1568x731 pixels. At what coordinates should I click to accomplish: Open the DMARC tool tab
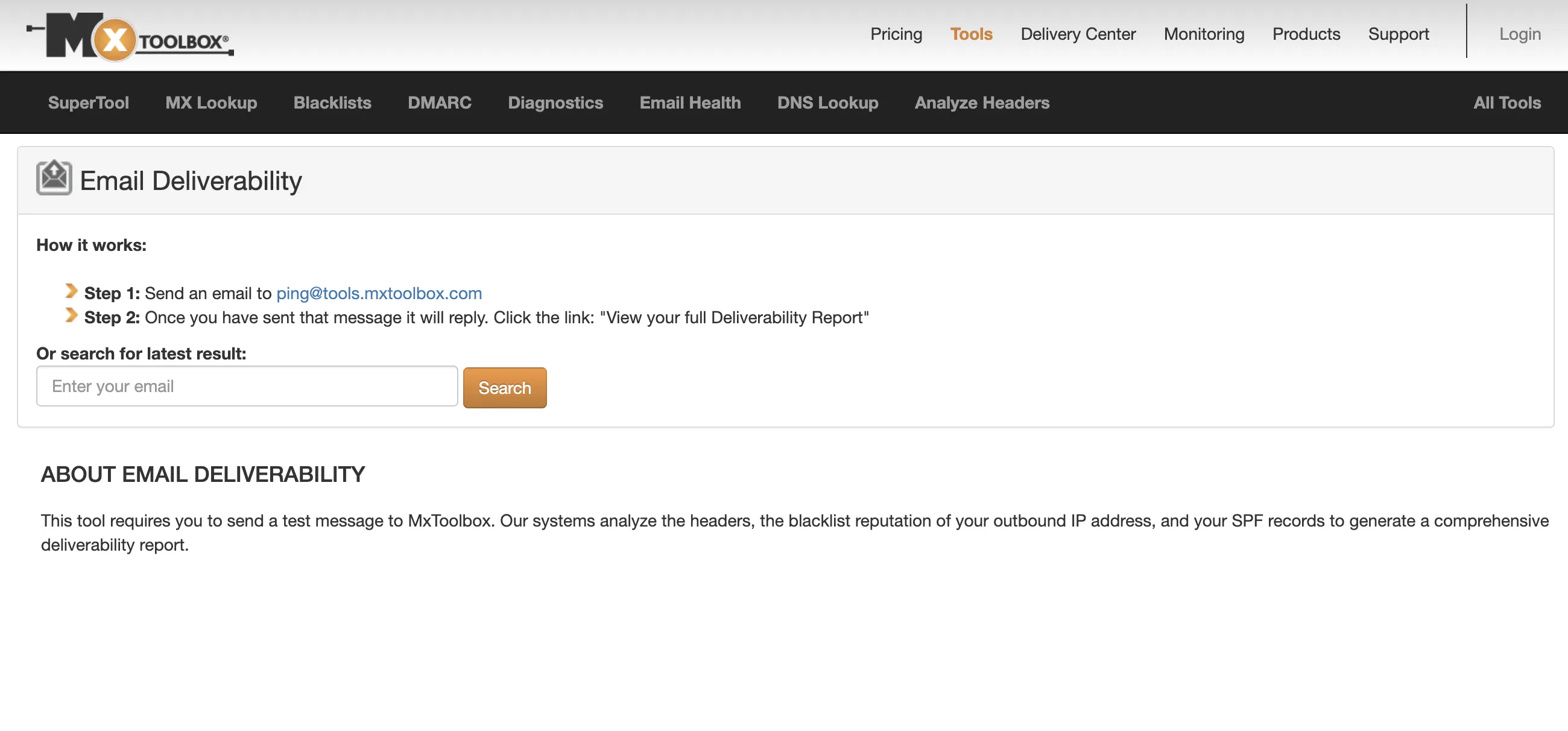click(x=440, y=103)
